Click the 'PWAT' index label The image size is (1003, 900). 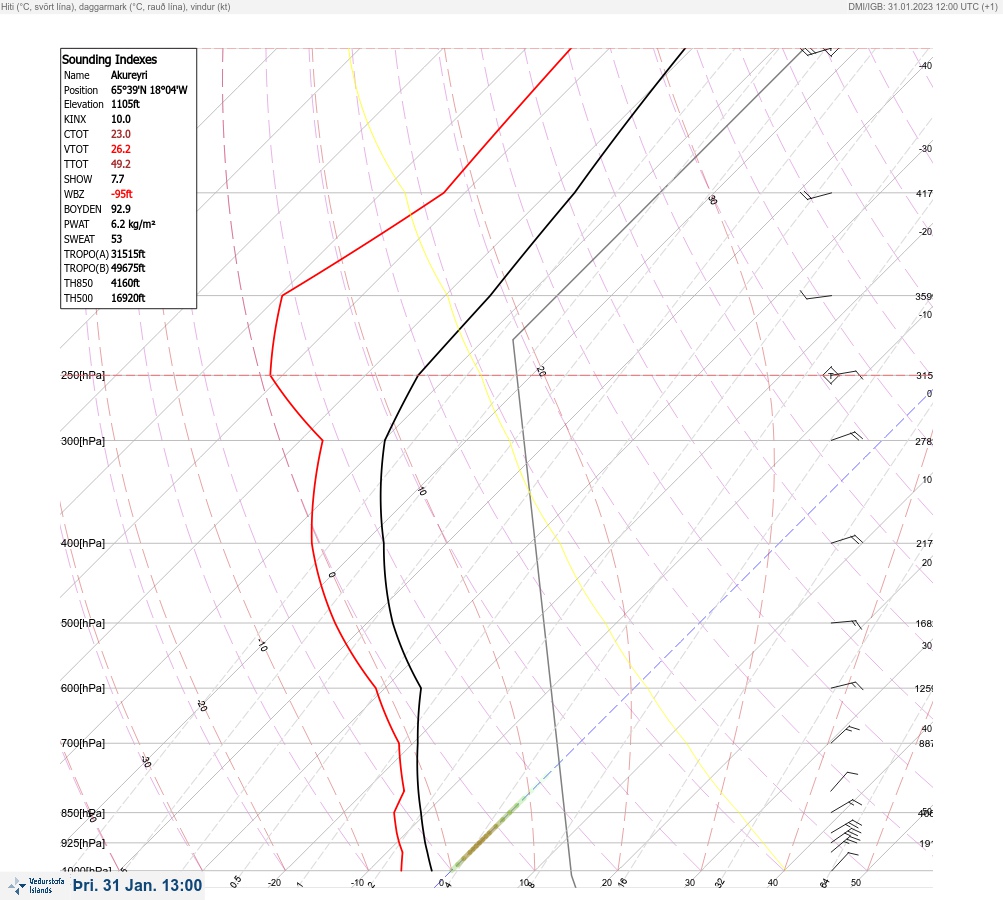point(77,225)
